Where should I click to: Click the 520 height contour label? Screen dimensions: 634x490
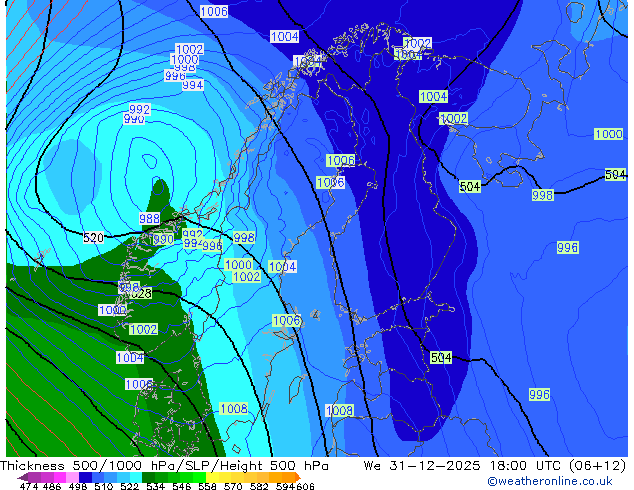click(x=93, y=238)
